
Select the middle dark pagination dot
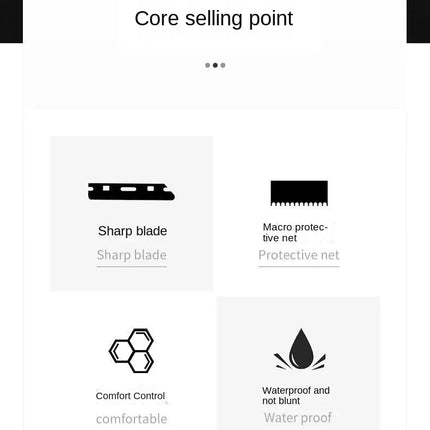215,65
